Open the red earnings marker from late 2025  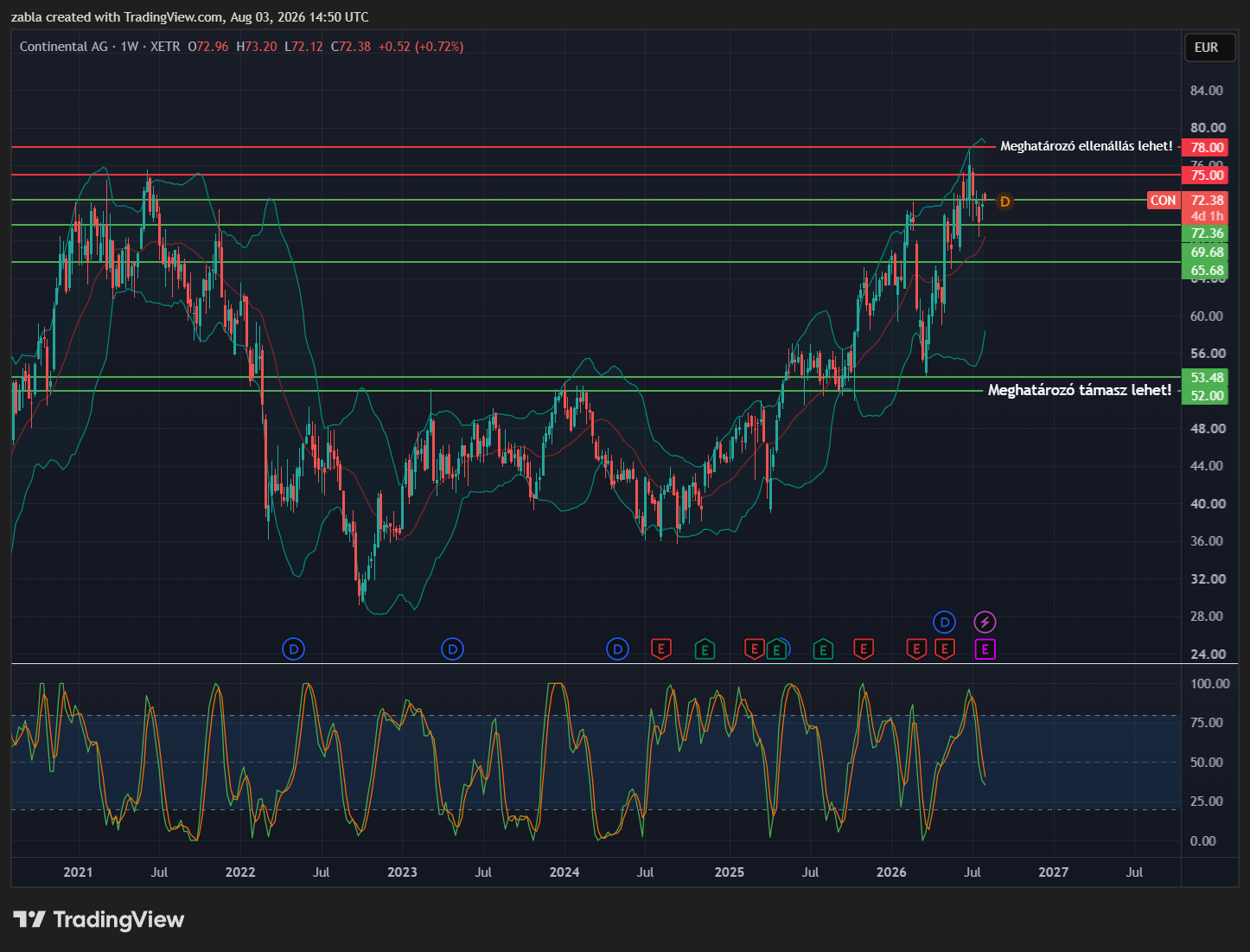[863, 649]
